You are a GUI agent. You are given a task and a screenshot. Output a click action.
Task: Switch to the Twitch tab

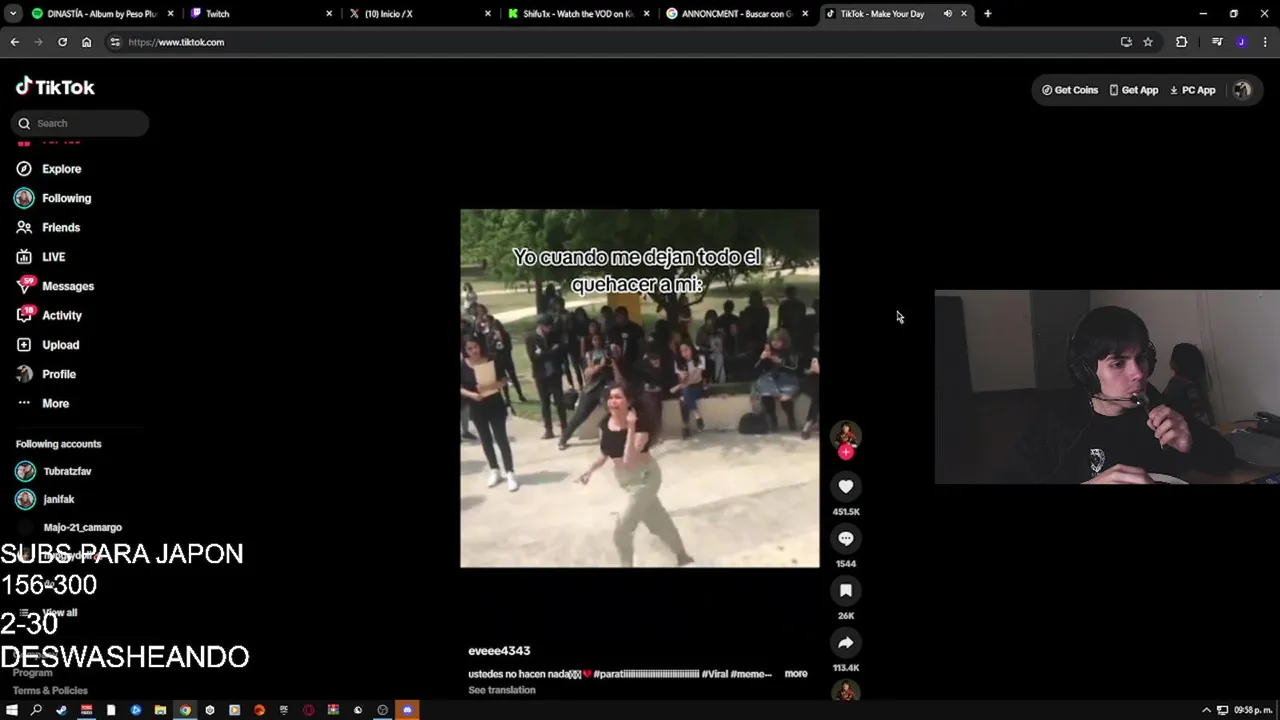(260, 14)
